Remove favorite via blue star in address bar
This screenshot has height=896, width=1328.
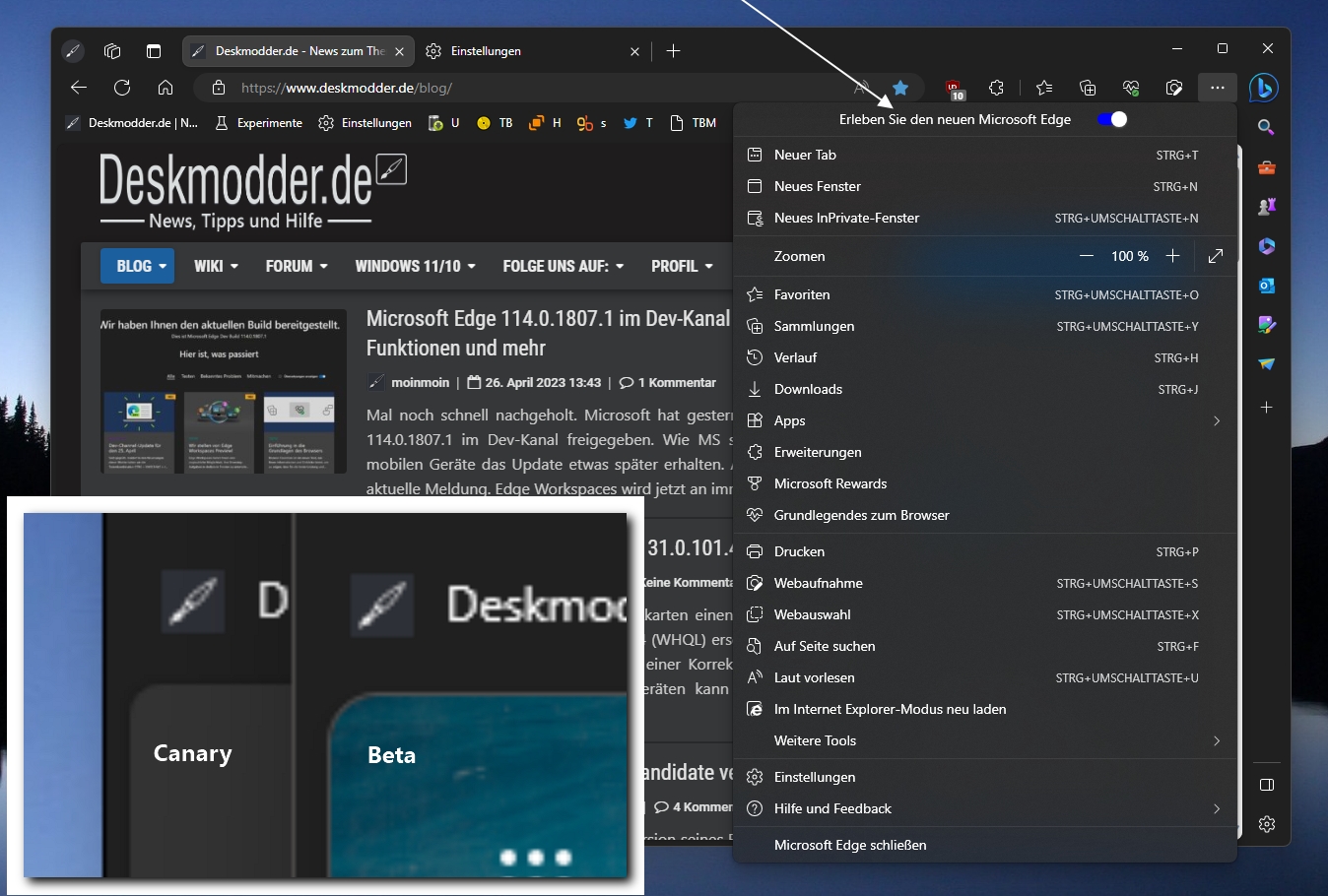click(x=900, y=88)
